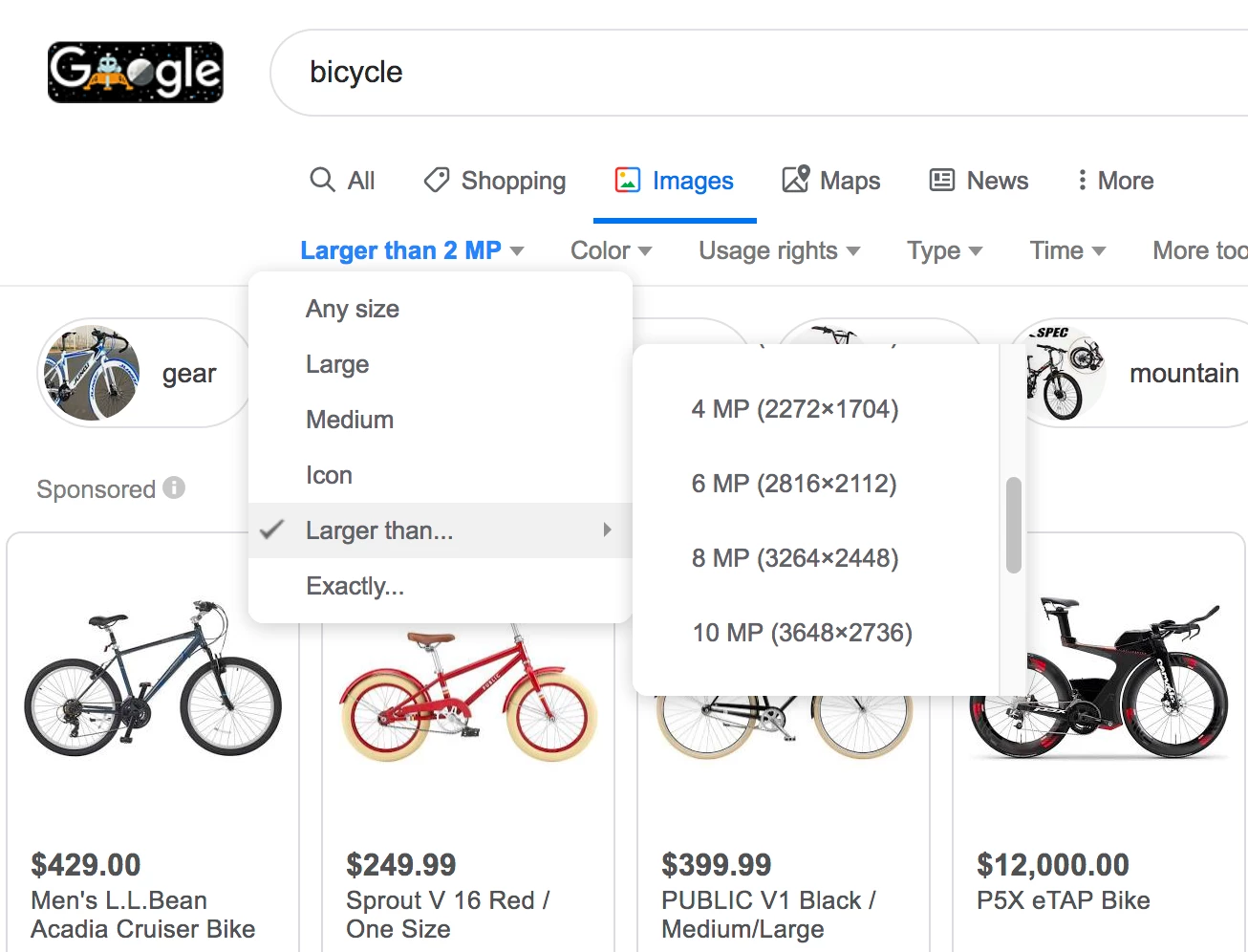Screen dimensions: 1248x952
Task: Click the megapixel submenu scrollbar thumb
Action: pyautogui.click(x=1014, y=526)
